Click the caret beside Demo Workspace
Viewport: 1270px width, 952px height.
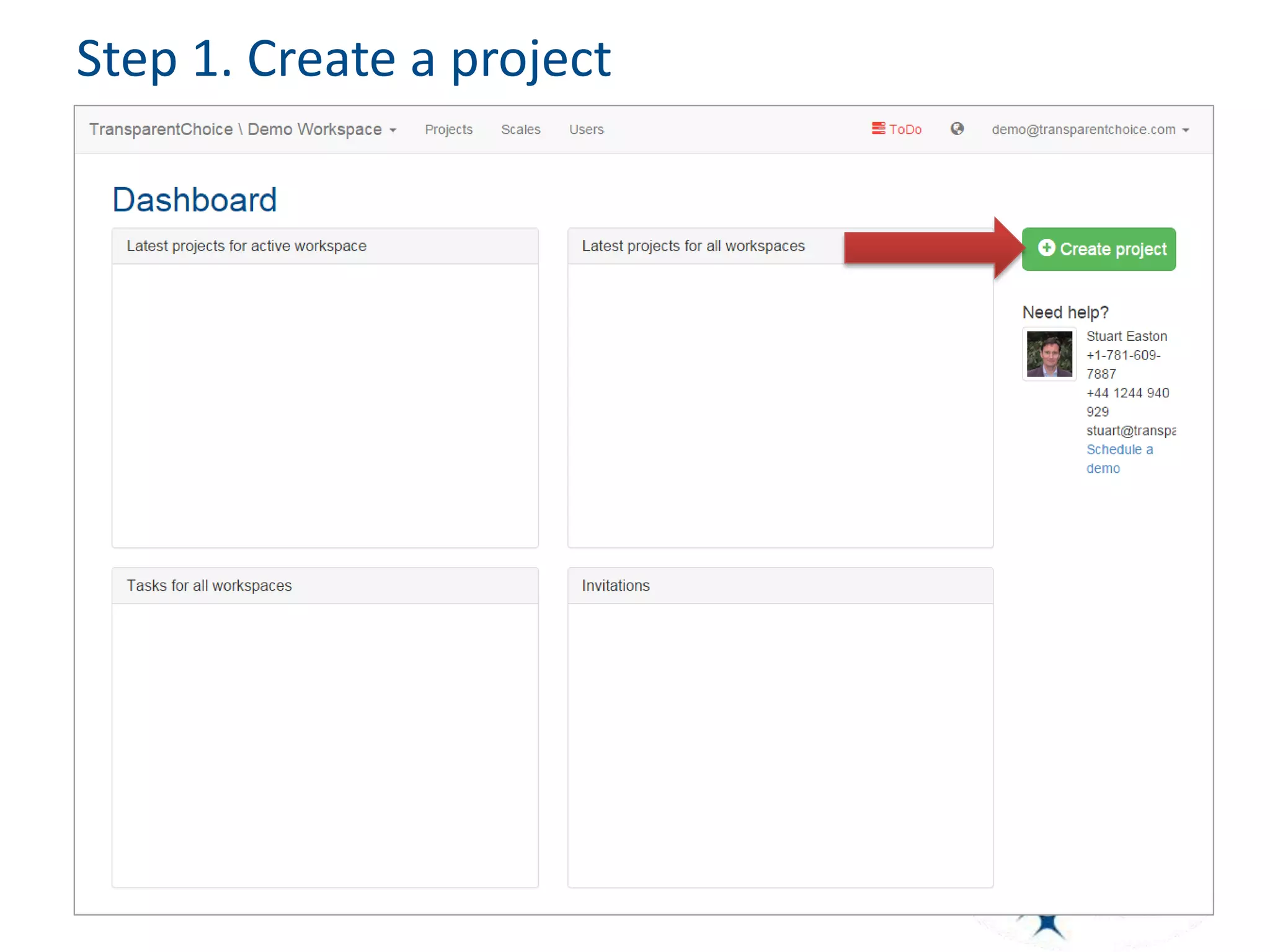point(393,131)
